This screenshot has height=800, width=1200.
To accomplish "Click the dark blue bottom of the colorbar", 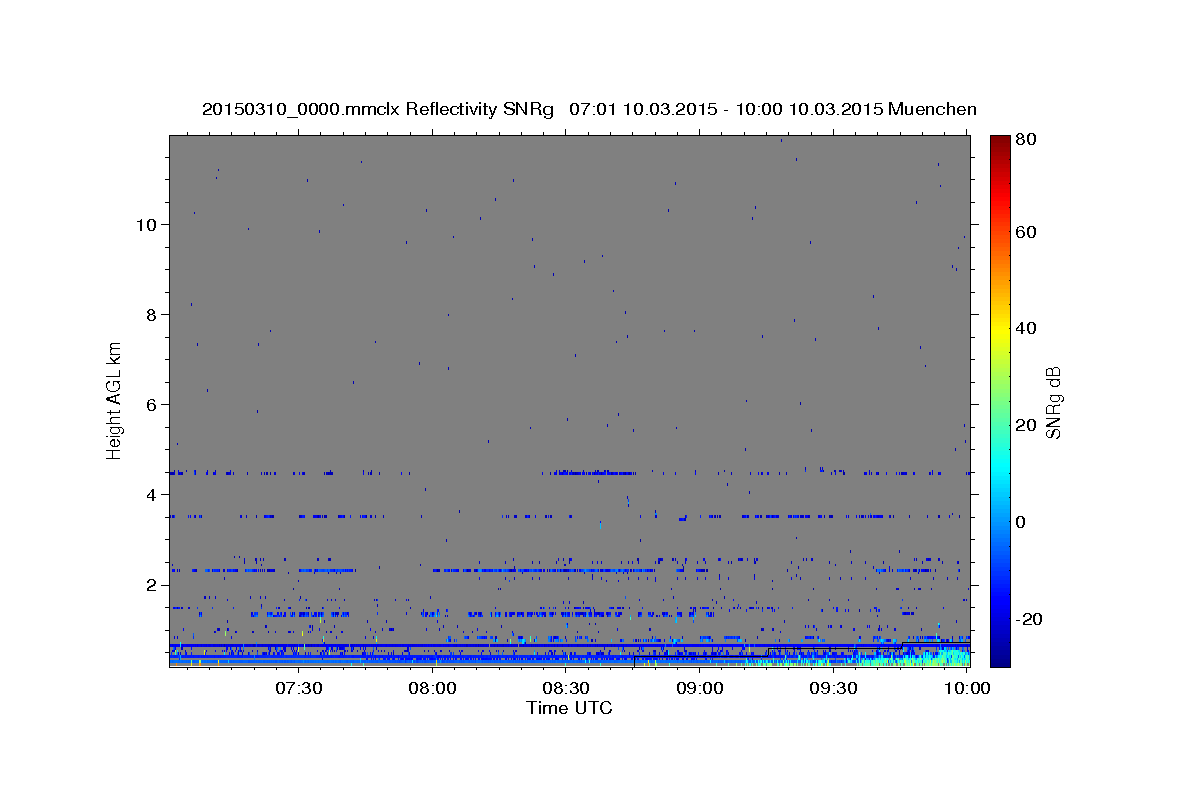I will coord(1000,658).
